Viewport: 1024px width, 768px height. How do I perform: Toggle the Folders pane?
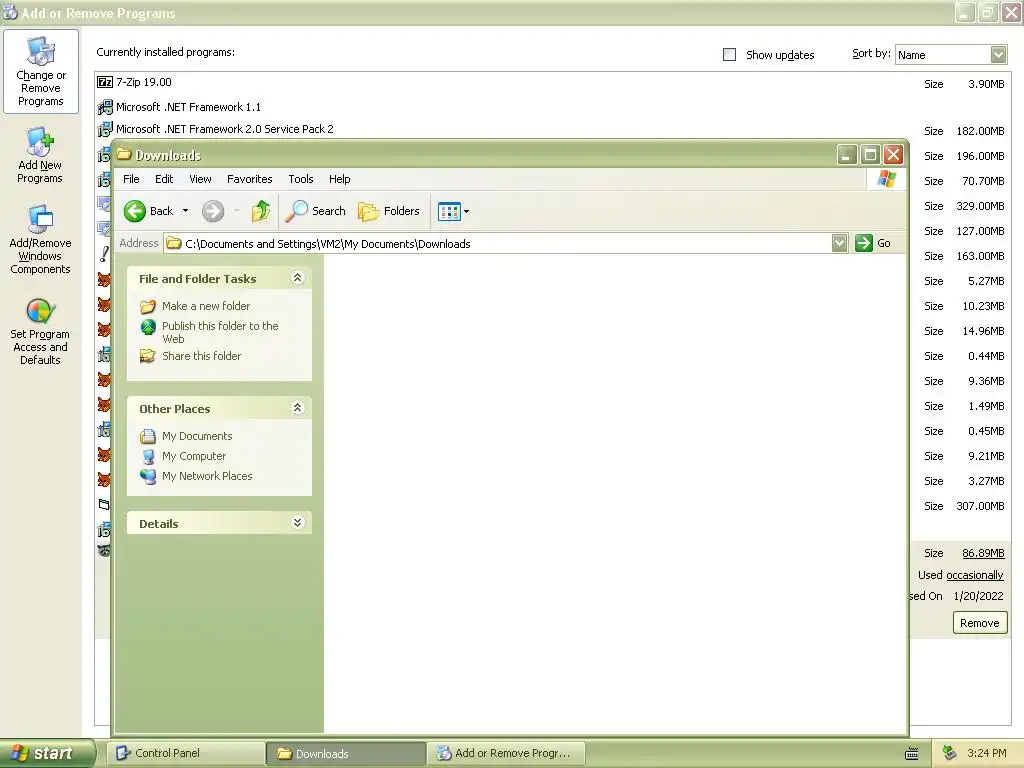click(x=389, y=211)
